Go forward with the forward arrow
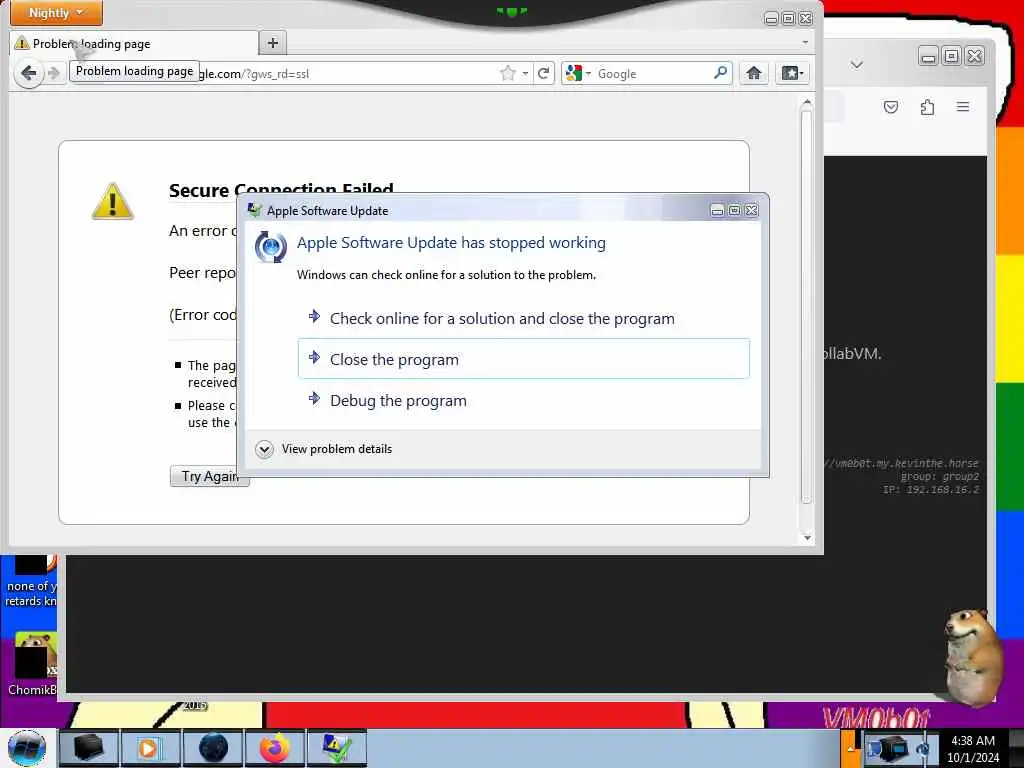The width and height of the screenshot is (1024, 768). pyautogui.click(x=54, y=73)
